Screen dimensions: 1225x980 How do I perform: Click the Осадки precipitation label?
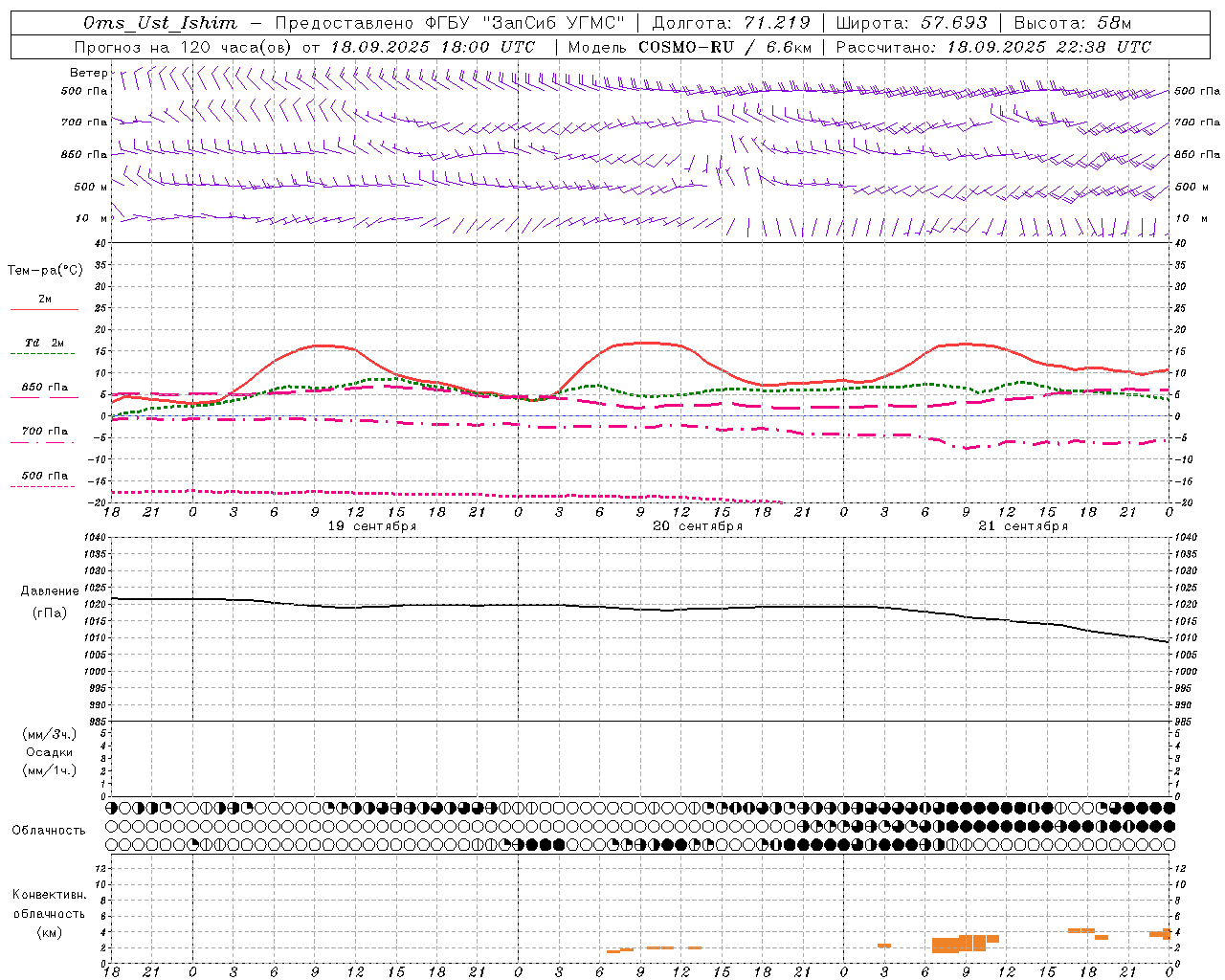(x=50, y=752)
